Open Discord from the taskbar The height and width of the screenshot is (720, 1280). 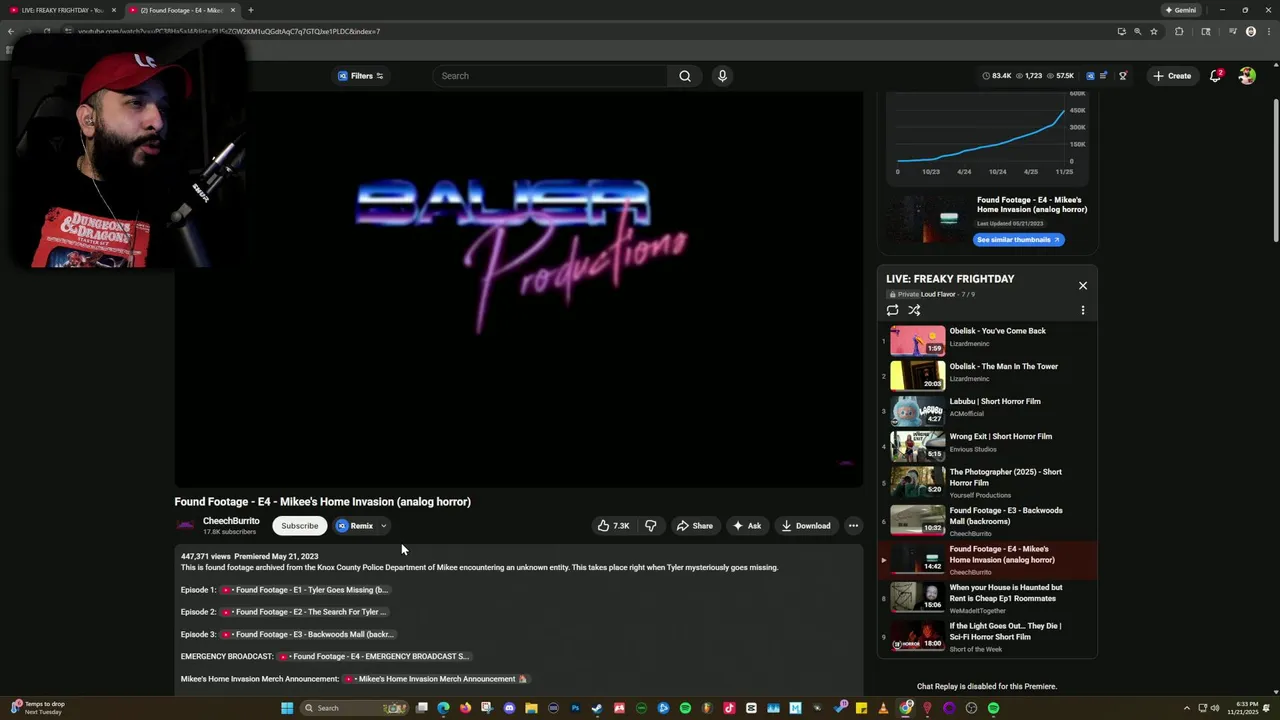point(509,708)
